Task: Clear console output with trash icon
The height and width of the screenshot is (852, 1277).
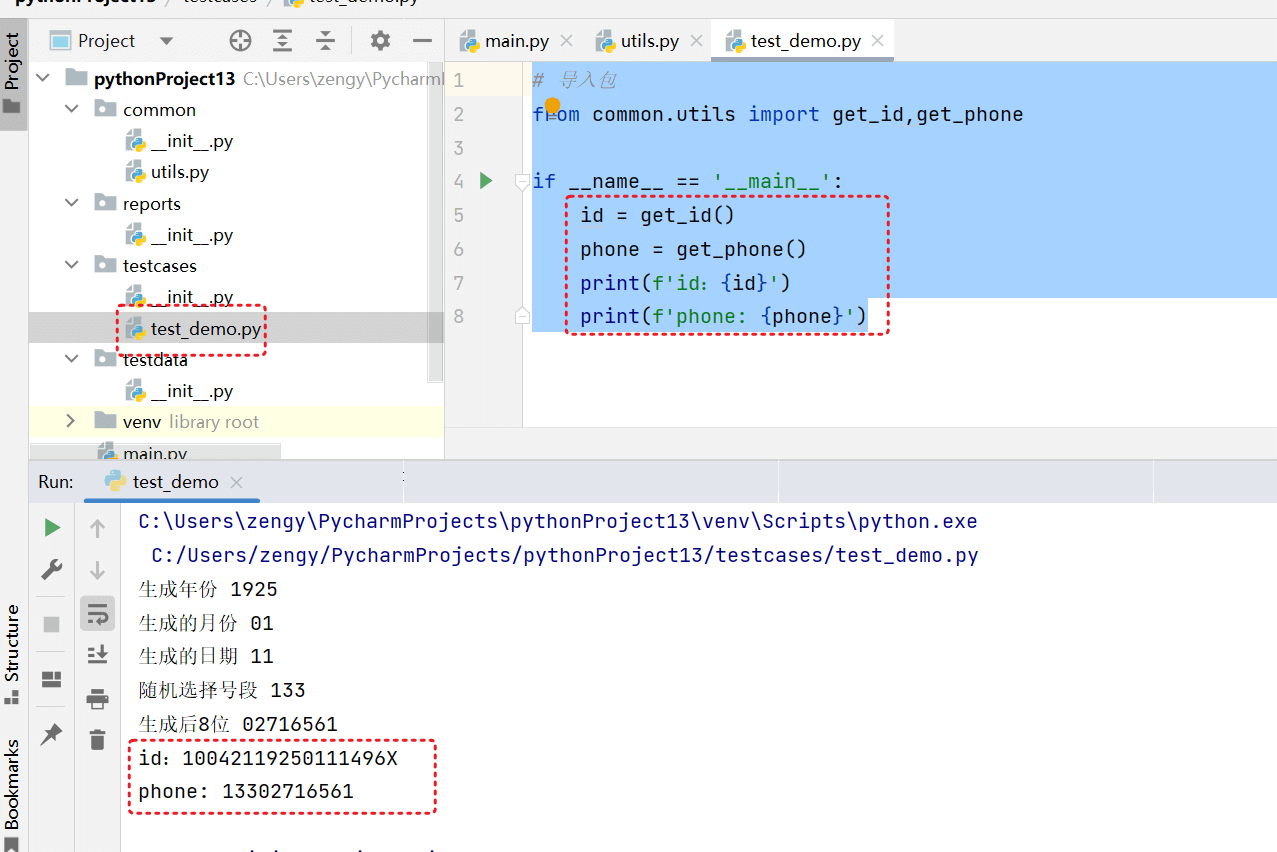Action: click(97, 740)
